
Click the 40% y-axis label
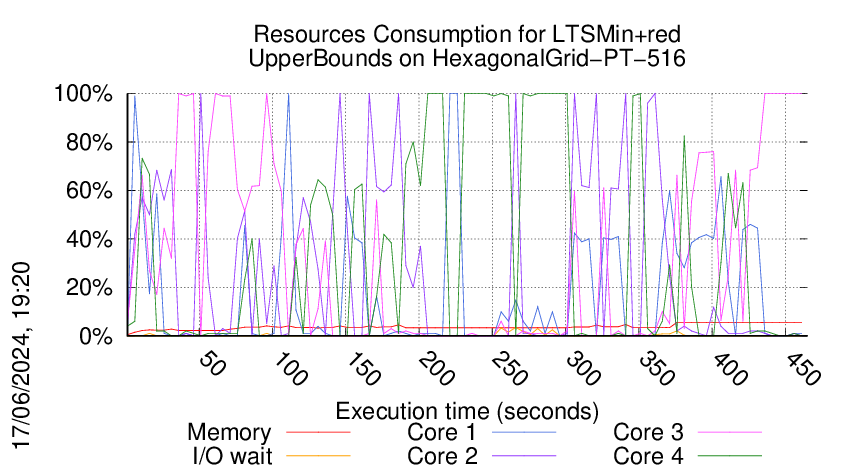89,239
